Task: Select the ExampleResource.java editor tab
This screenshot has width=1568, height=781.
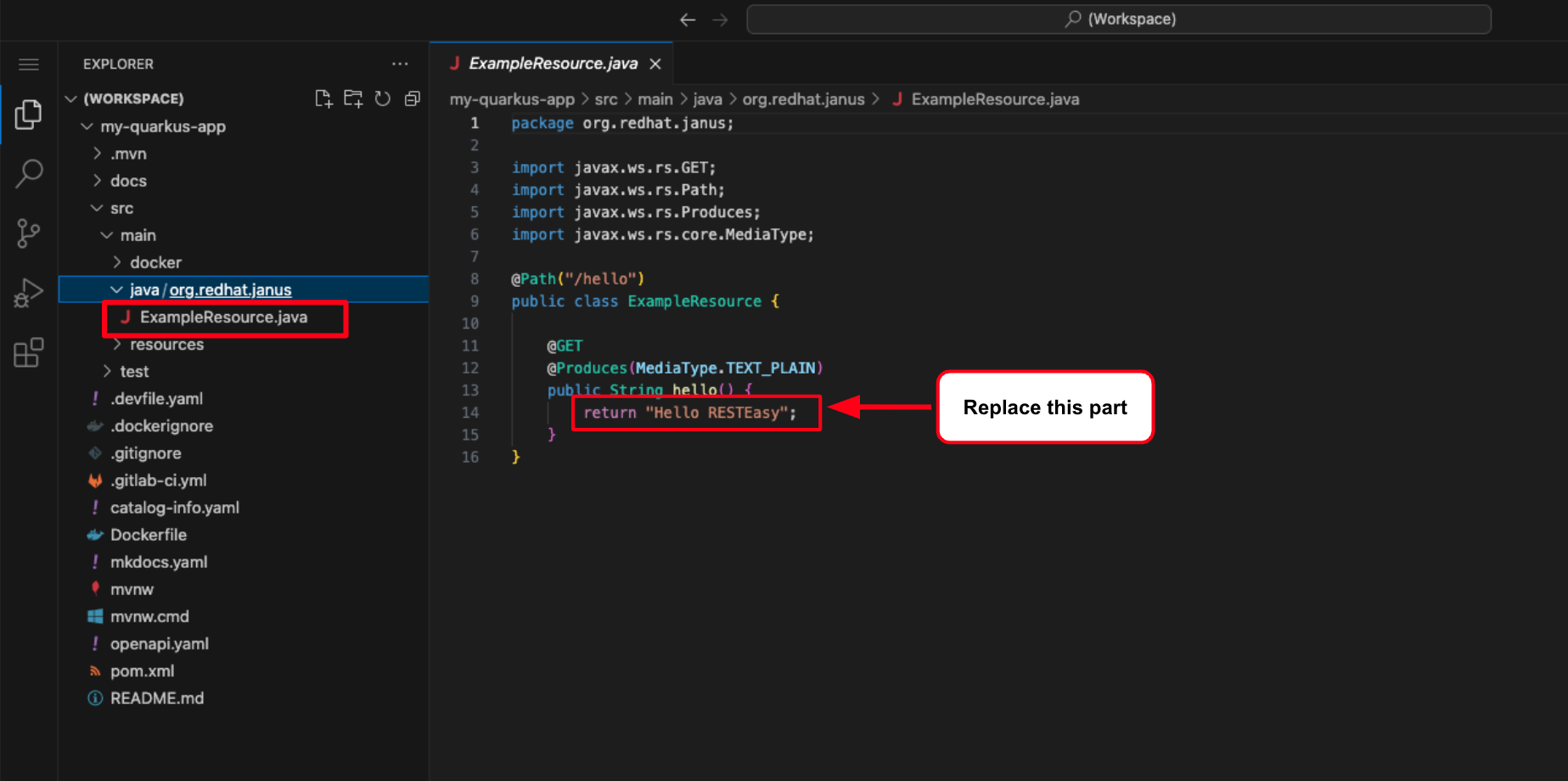Action: [553, 64]
